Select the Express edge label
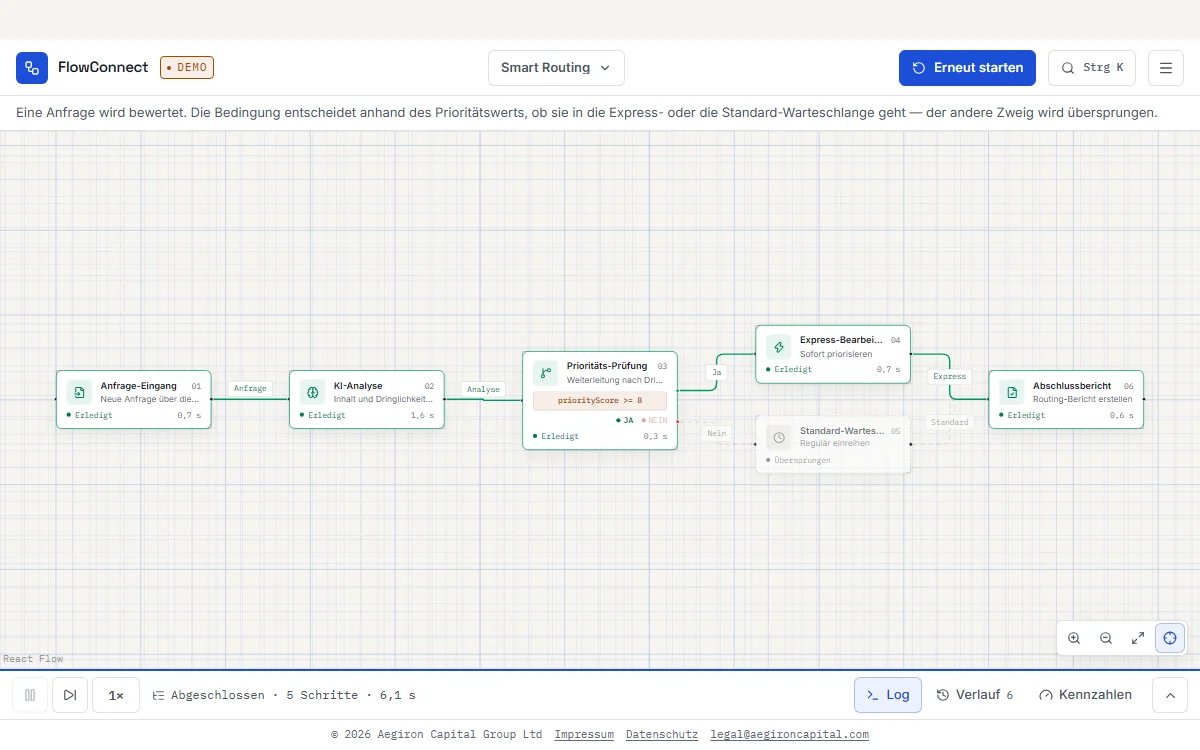 949,377
